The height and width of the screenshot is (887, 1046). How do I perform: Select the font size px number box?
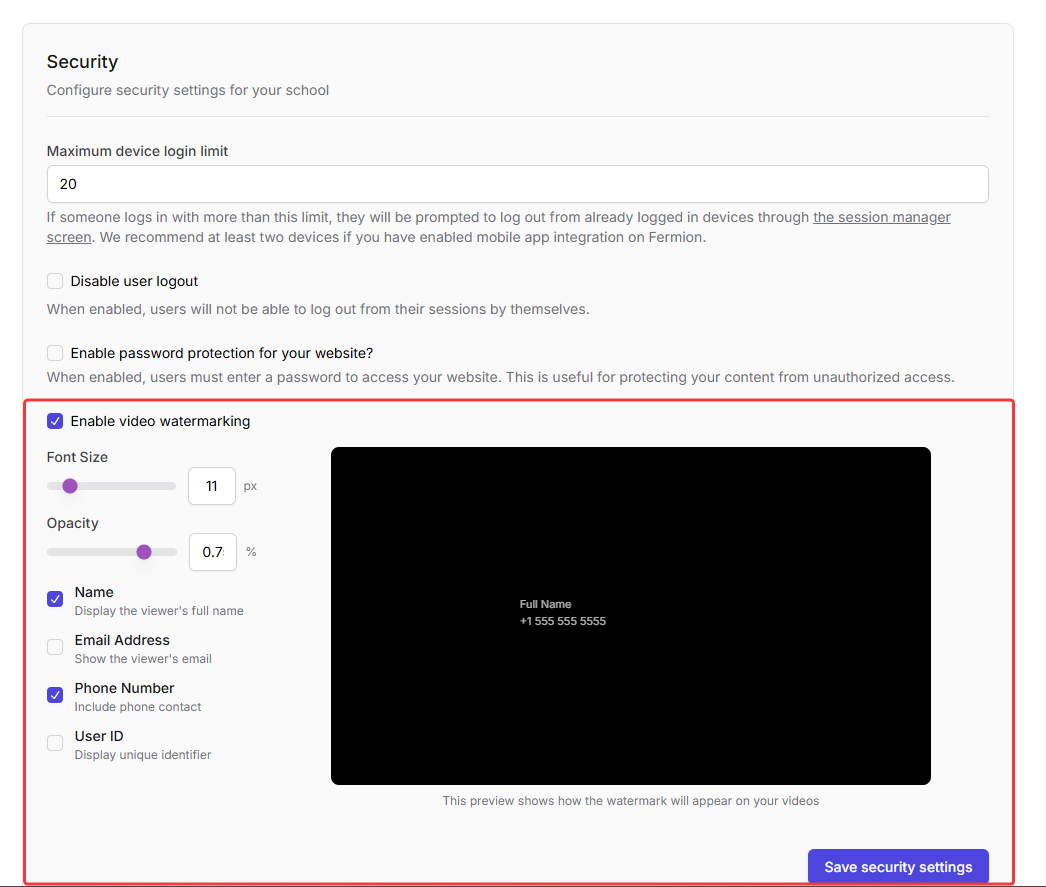click(x=212, y=486)
